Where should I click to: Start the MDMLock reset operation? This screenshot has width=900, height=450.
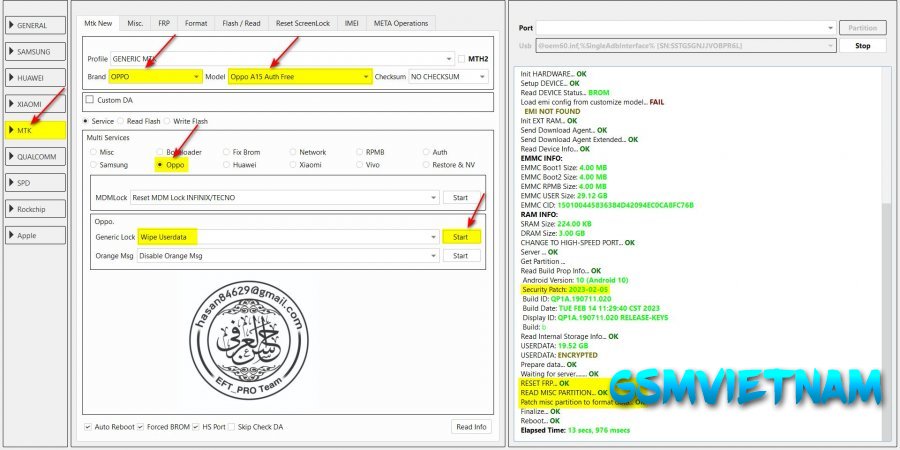click(x=461, y=197)
